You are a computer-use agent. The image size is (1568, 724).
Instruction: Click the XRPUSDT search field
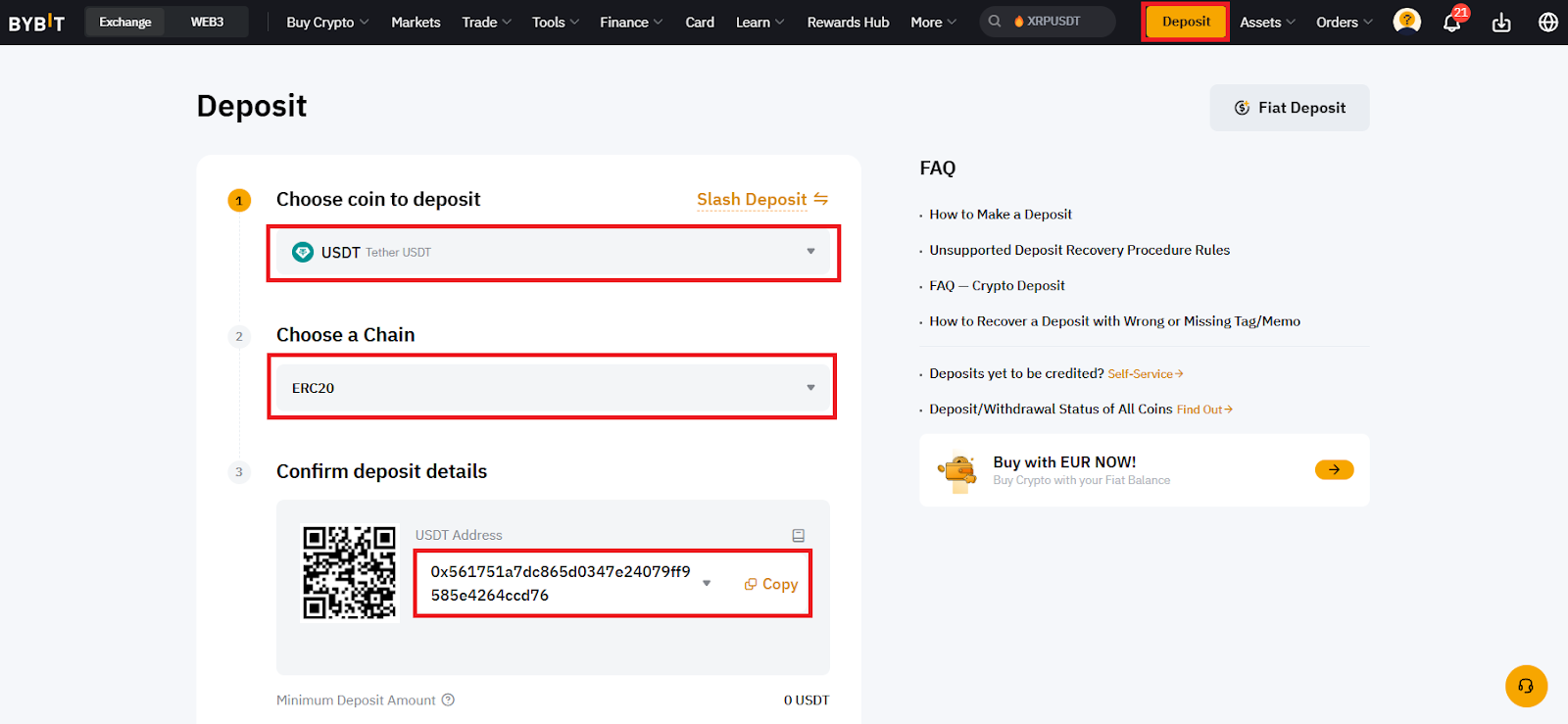click(x=1048, y=21)
